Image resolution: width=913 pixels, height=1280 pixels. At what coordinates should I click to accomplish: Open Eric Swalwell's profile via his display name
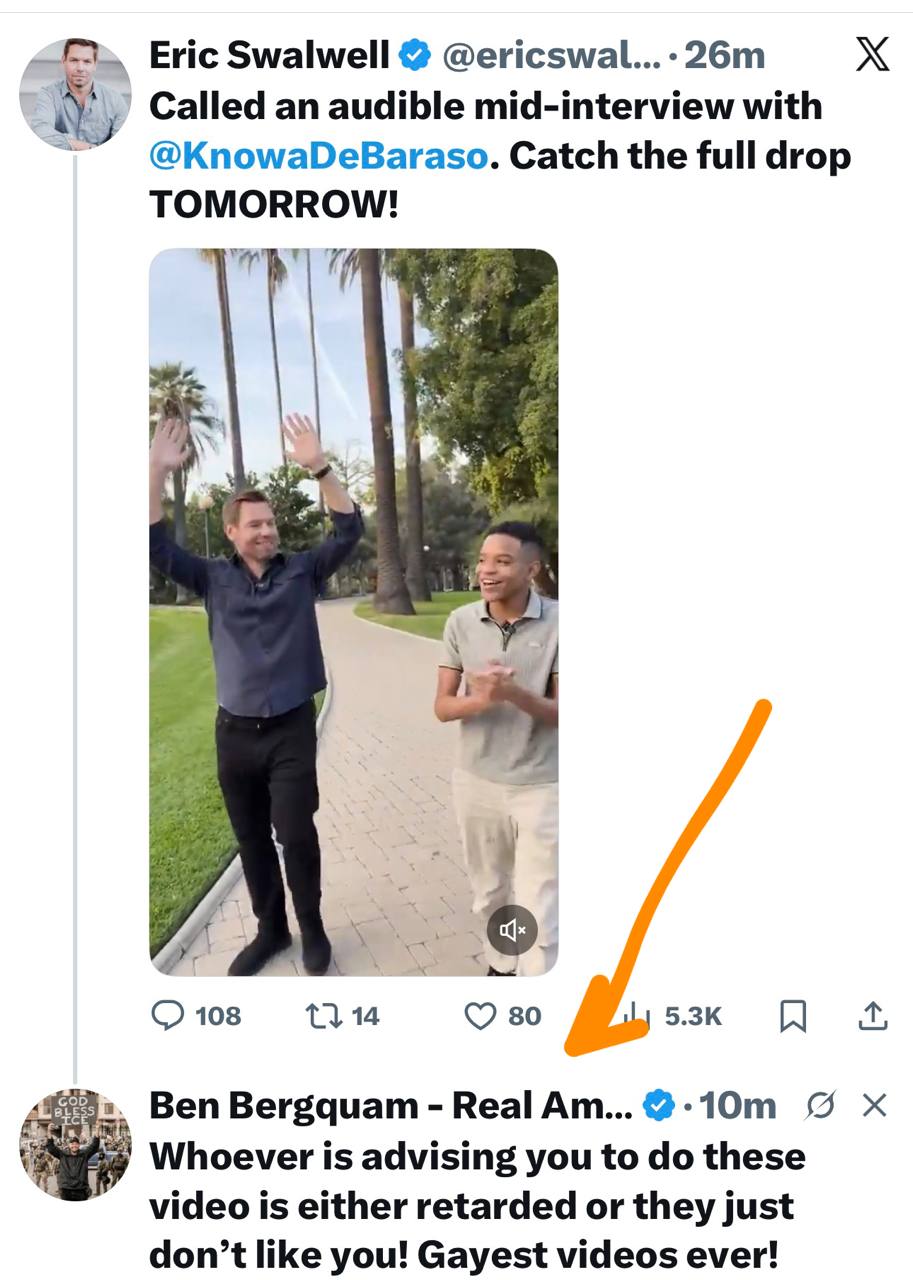[270, 56]
